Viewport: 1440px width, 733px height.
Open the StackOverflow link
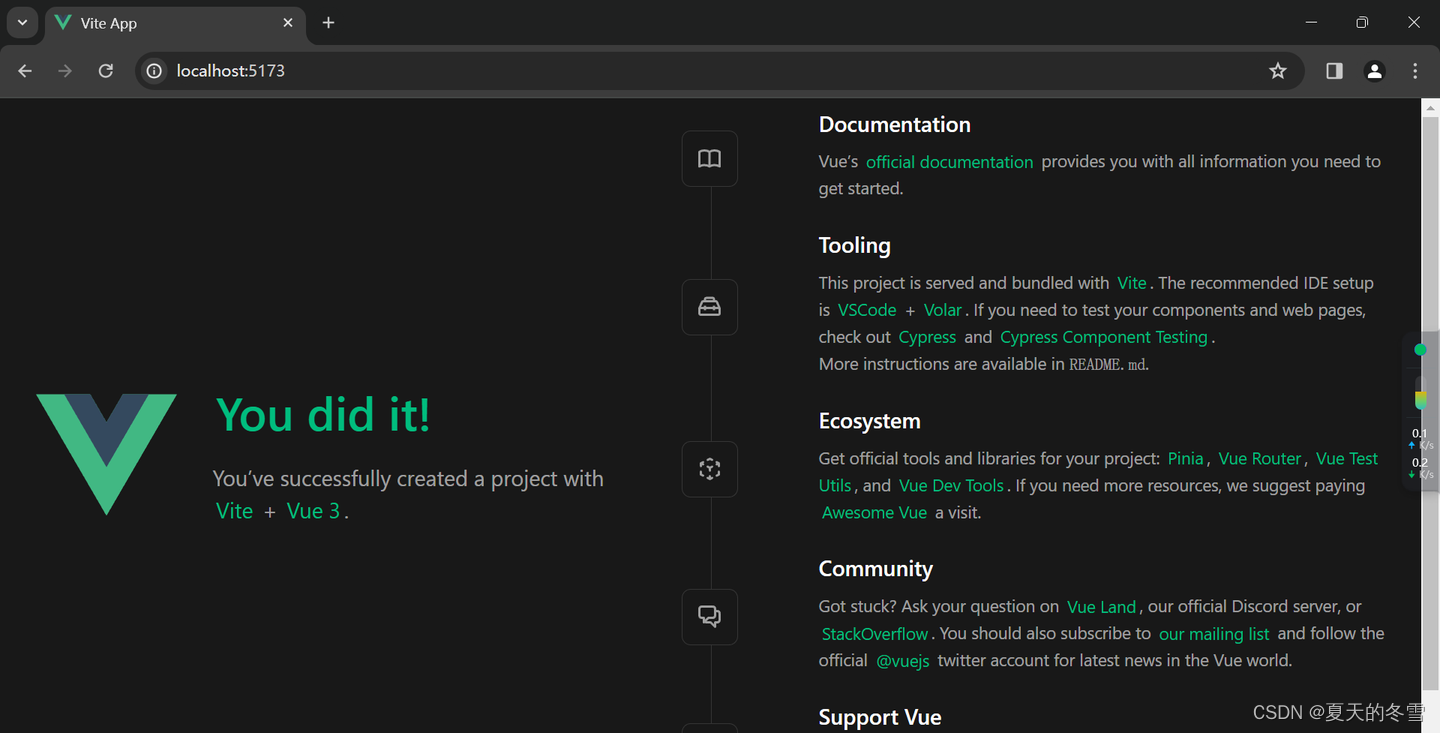coord(875,634)
